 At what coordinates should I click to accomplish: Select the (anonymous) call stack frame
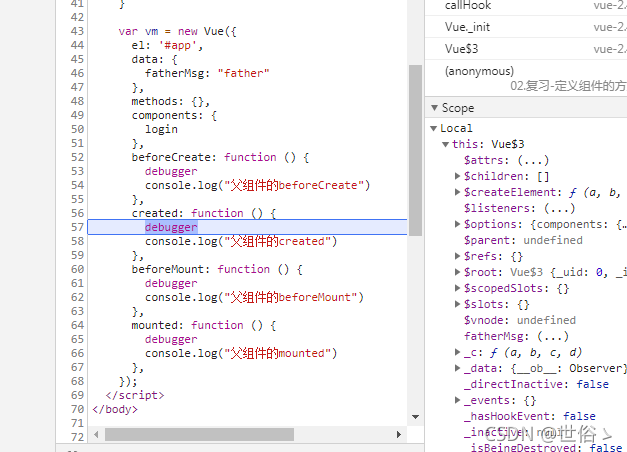pos(526,78)
